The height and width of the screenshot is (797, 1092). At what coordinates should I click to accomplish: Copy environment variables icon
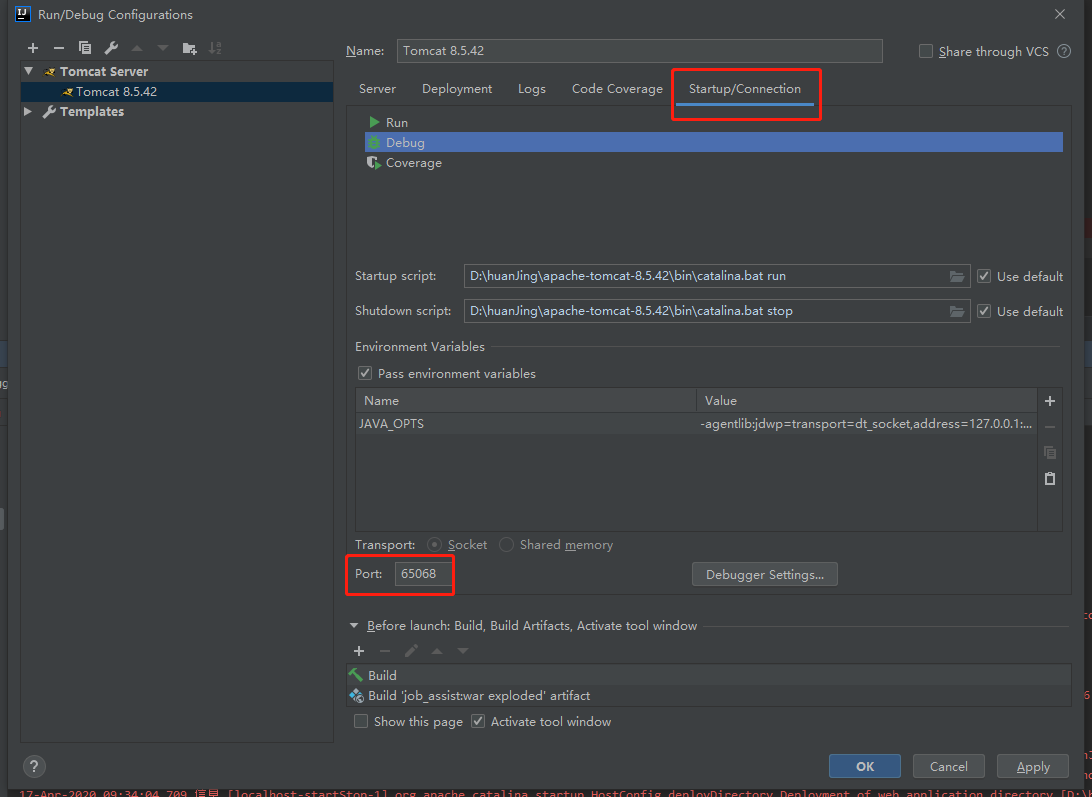1050,453
